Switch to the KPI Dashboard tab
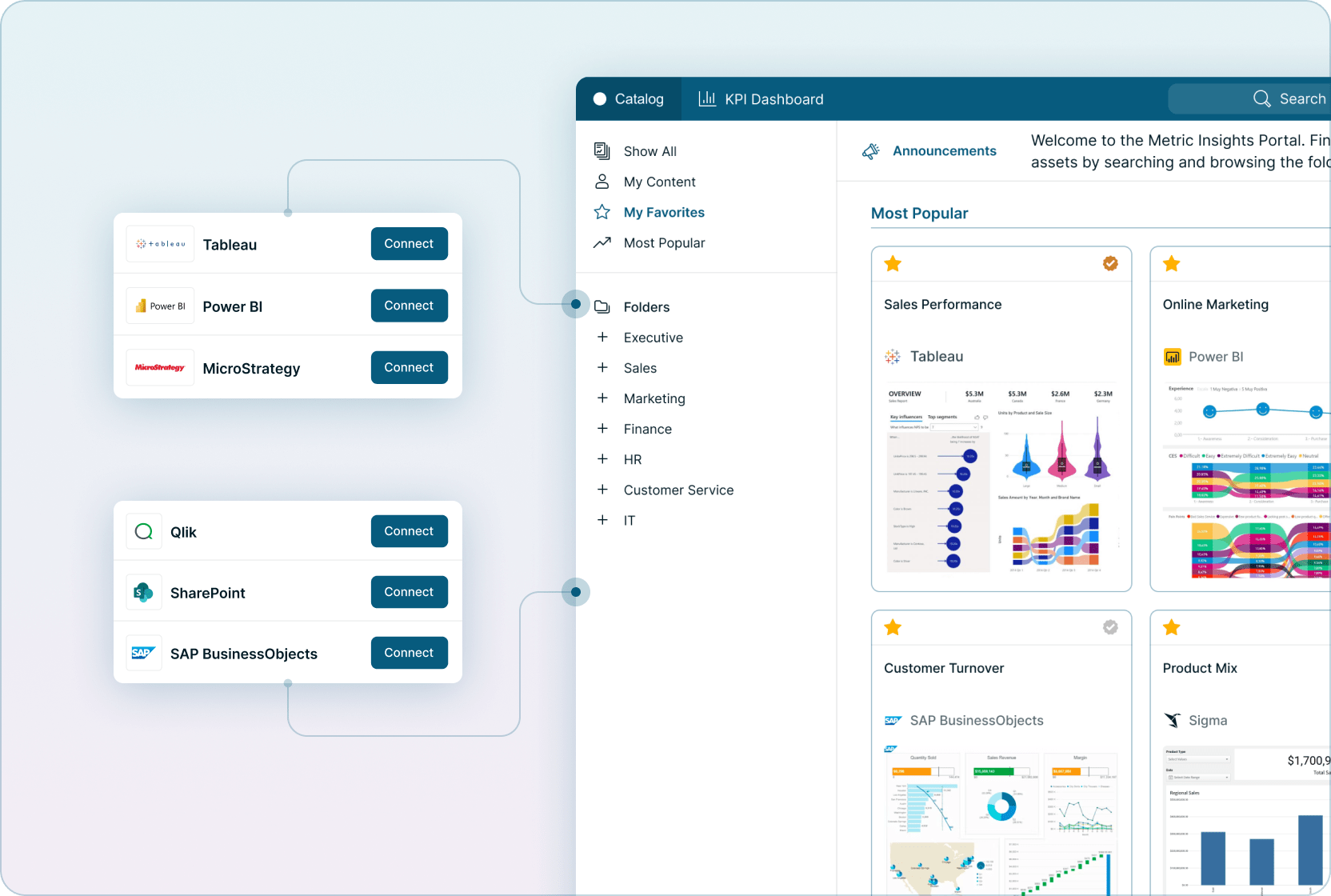Image resolution: width=1331 pixels, height=896 pixels. [761, 99]
